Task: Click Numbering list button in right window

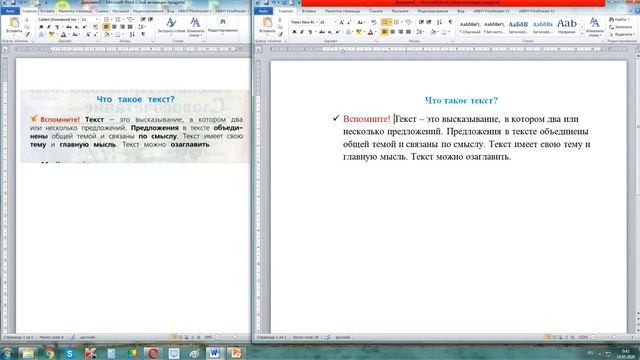Action: (x=397, y=22)
